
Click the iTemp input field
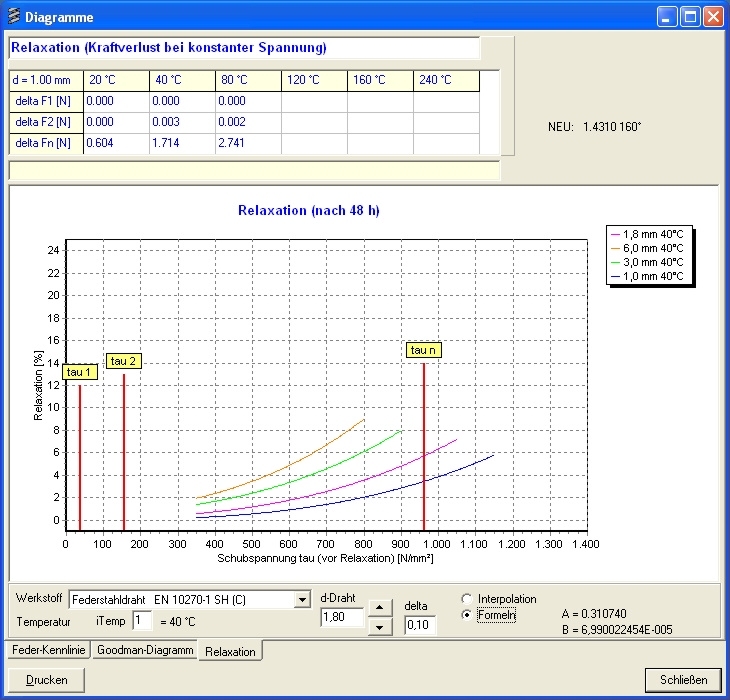(x=142, y=621)
